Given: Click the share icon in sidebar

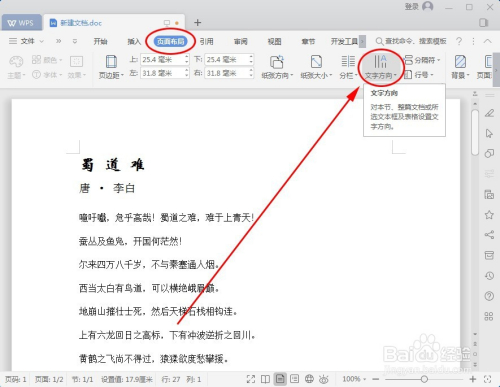Looking at the screenshot, I should click(x=489, y=235).
